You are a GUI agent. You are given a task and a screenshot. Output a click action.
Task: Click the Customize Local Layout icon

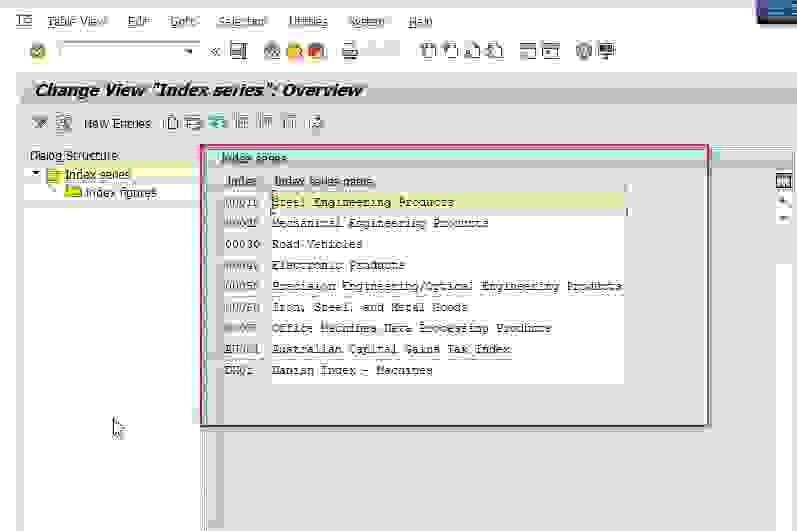(606, 51)
